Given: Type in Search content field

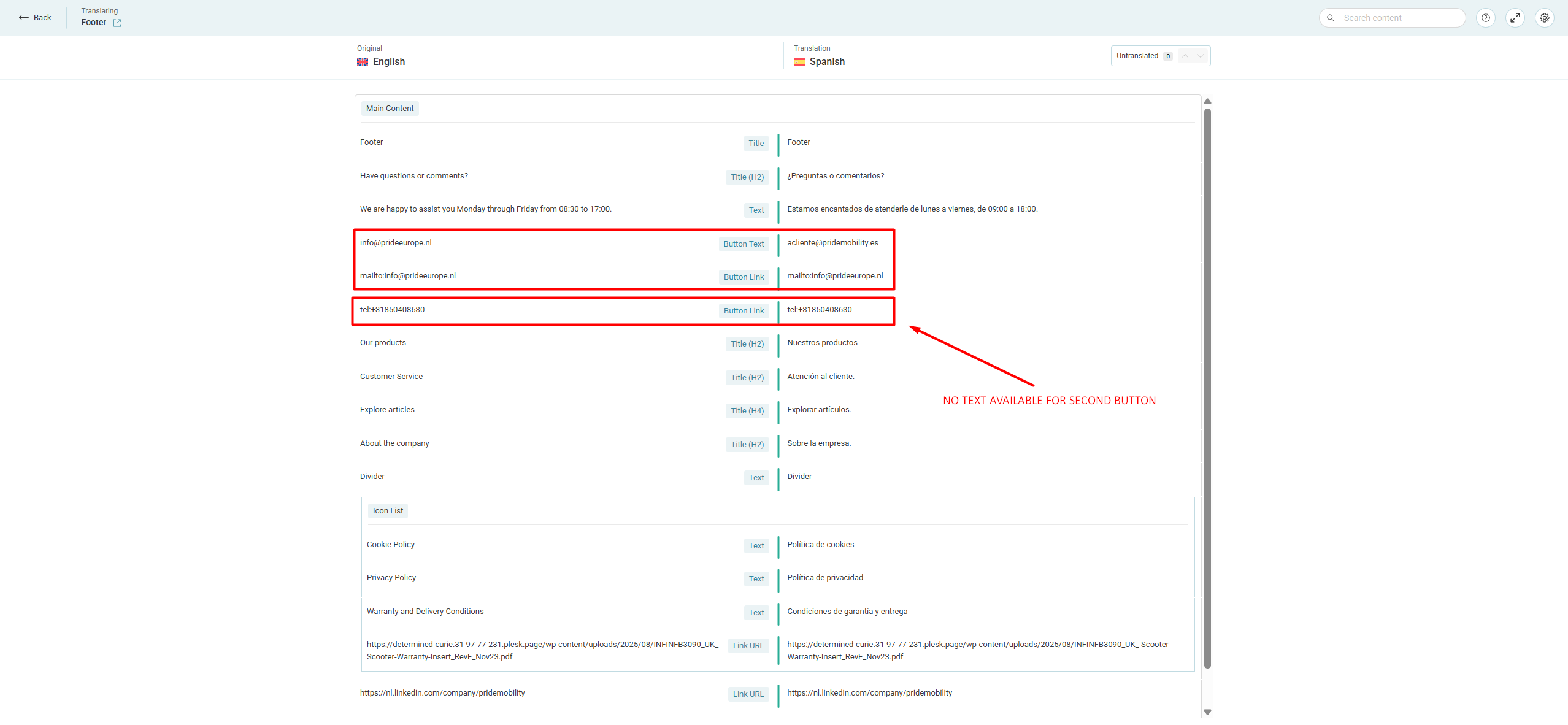Looking at the screenshot, I should point(1399,18).
